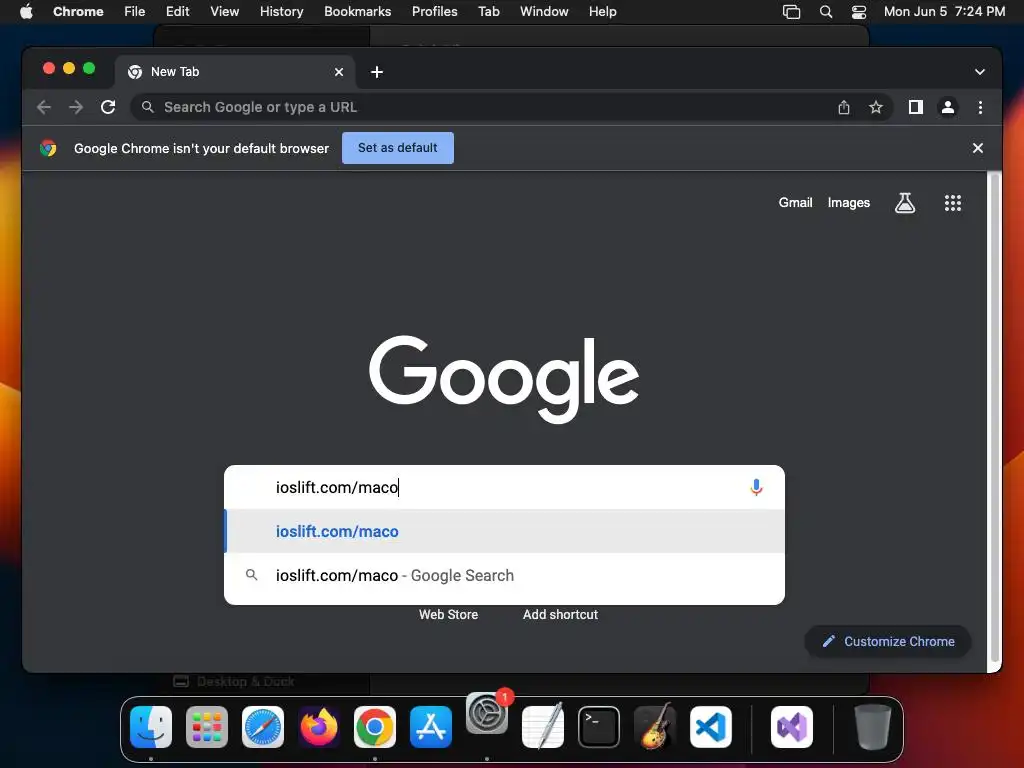The height and width of the screenshot is (768, 1024).
Task: Open the side panel icon
Action: 916,107
